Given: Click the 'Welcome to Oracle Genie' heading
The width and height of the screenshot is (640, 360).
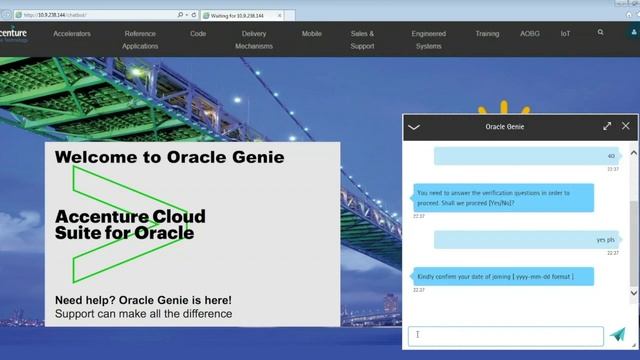Looking at the screenshot, I should [169, 157].
